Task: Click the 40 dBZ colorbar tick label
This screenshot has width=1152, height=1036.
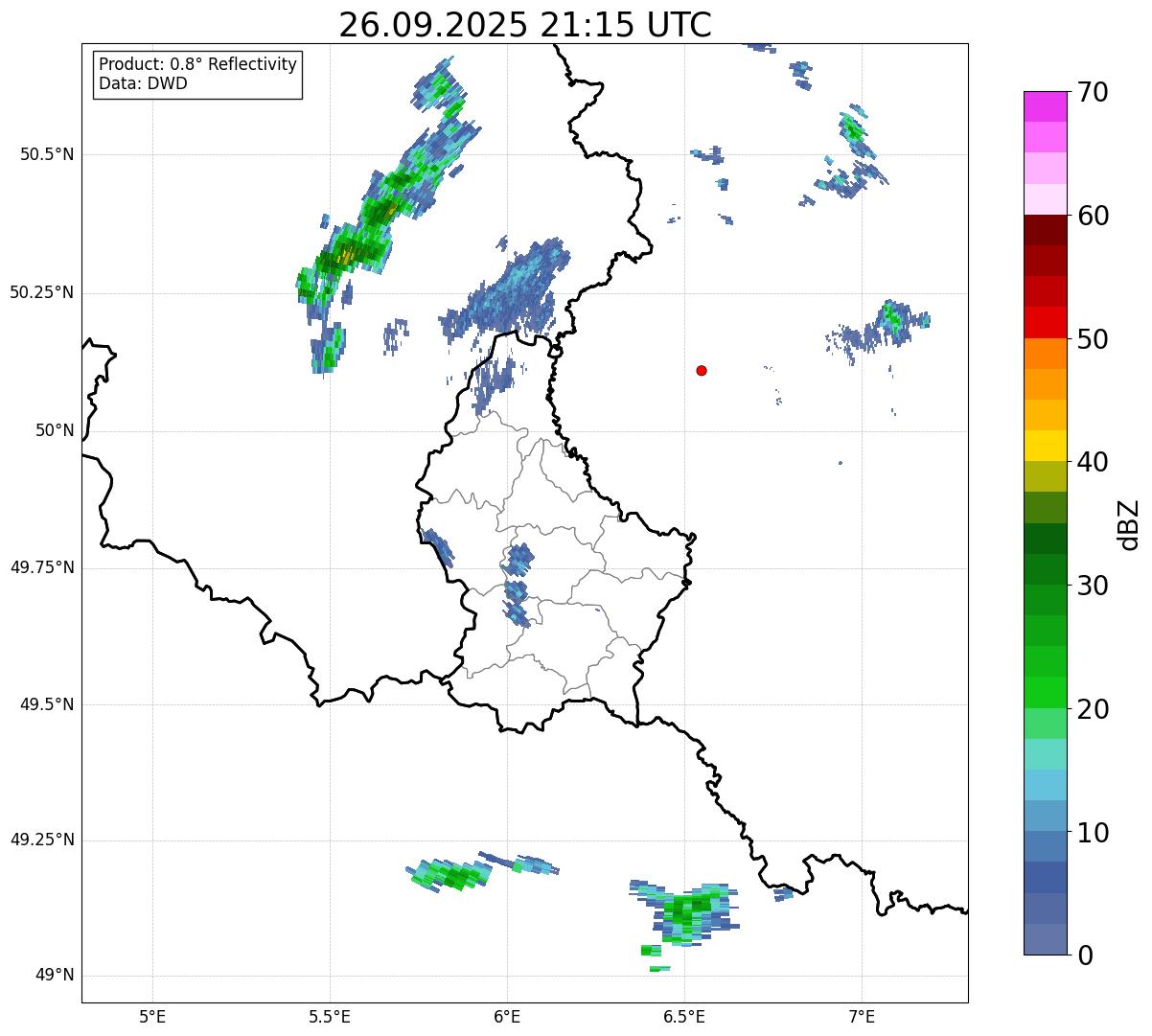Action: click(x=1094, y=462)
